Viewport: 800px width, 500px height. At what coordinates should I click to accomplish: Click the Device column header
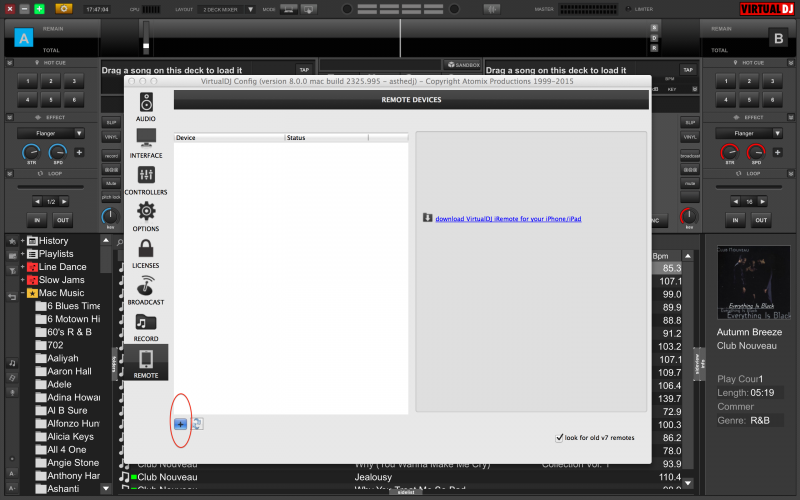[x=229, y=138]
